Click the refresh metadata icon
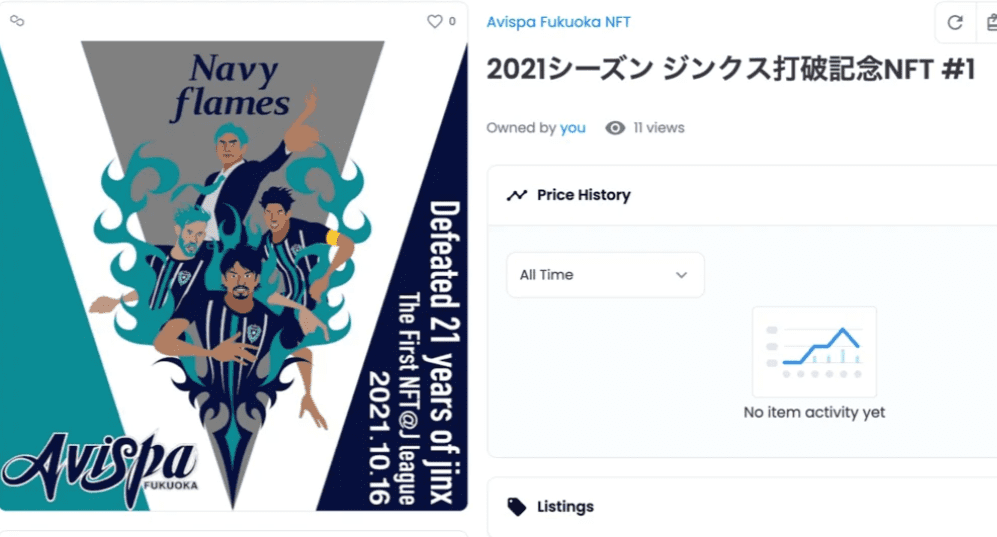 click(x=954, y=22)
